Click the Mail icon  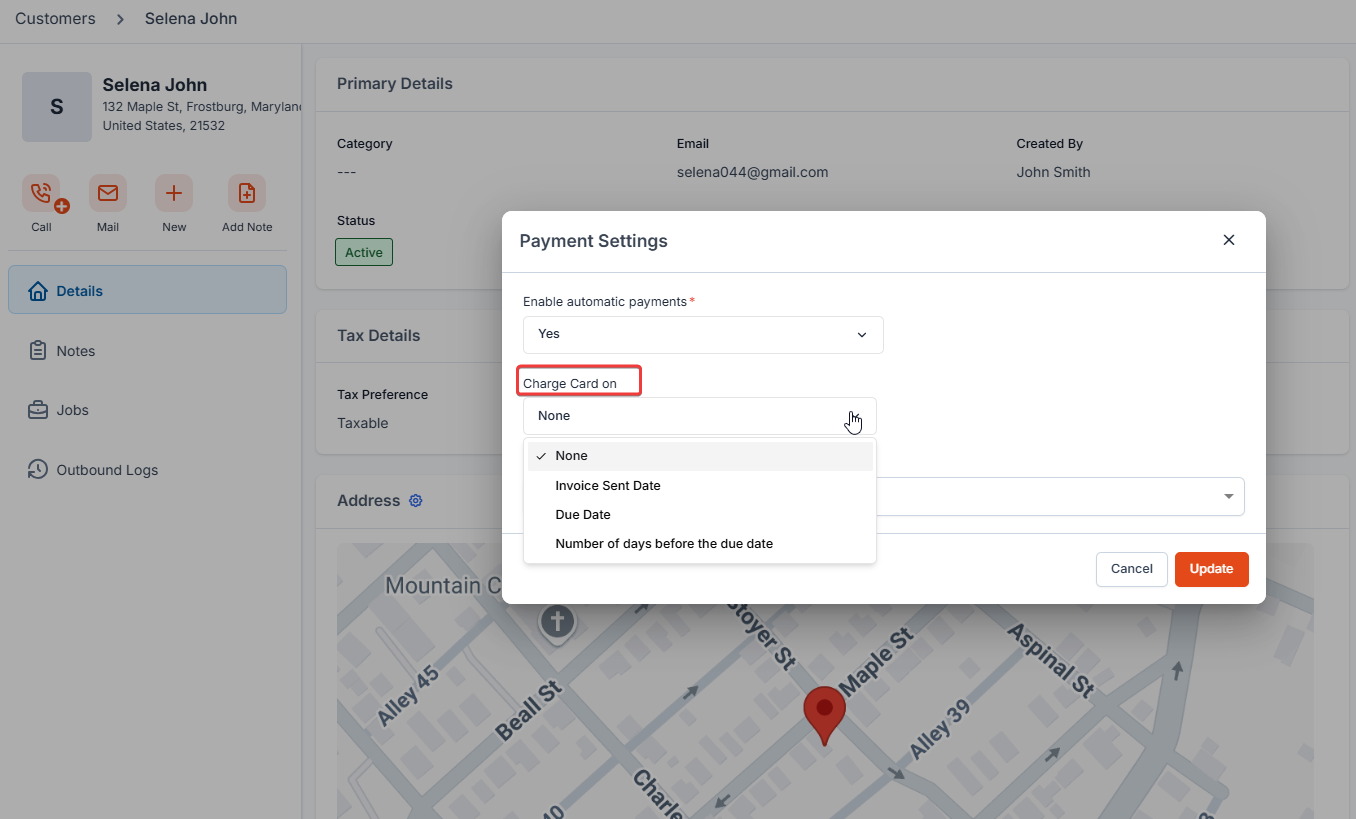click(108, 193)
